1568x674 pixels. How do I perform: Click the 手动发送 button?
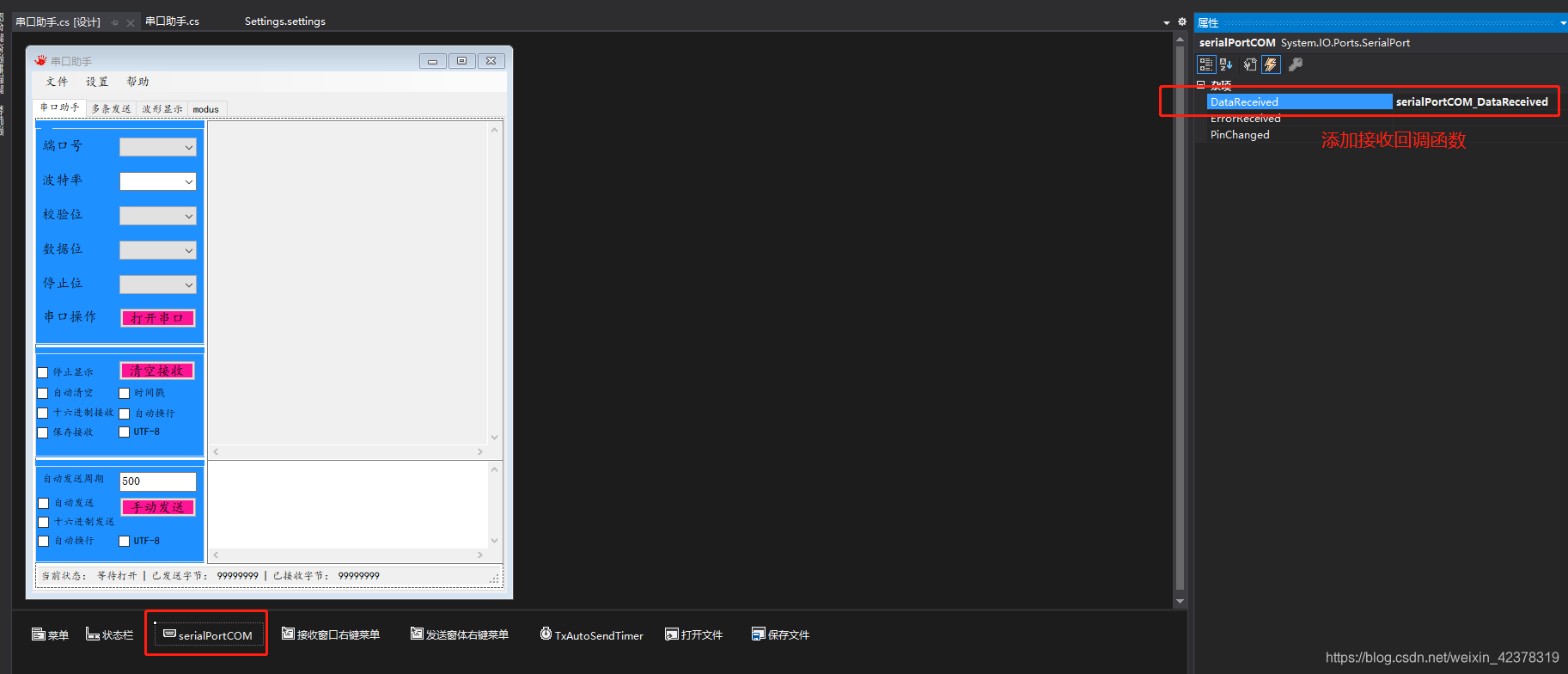tap(158, 507)
